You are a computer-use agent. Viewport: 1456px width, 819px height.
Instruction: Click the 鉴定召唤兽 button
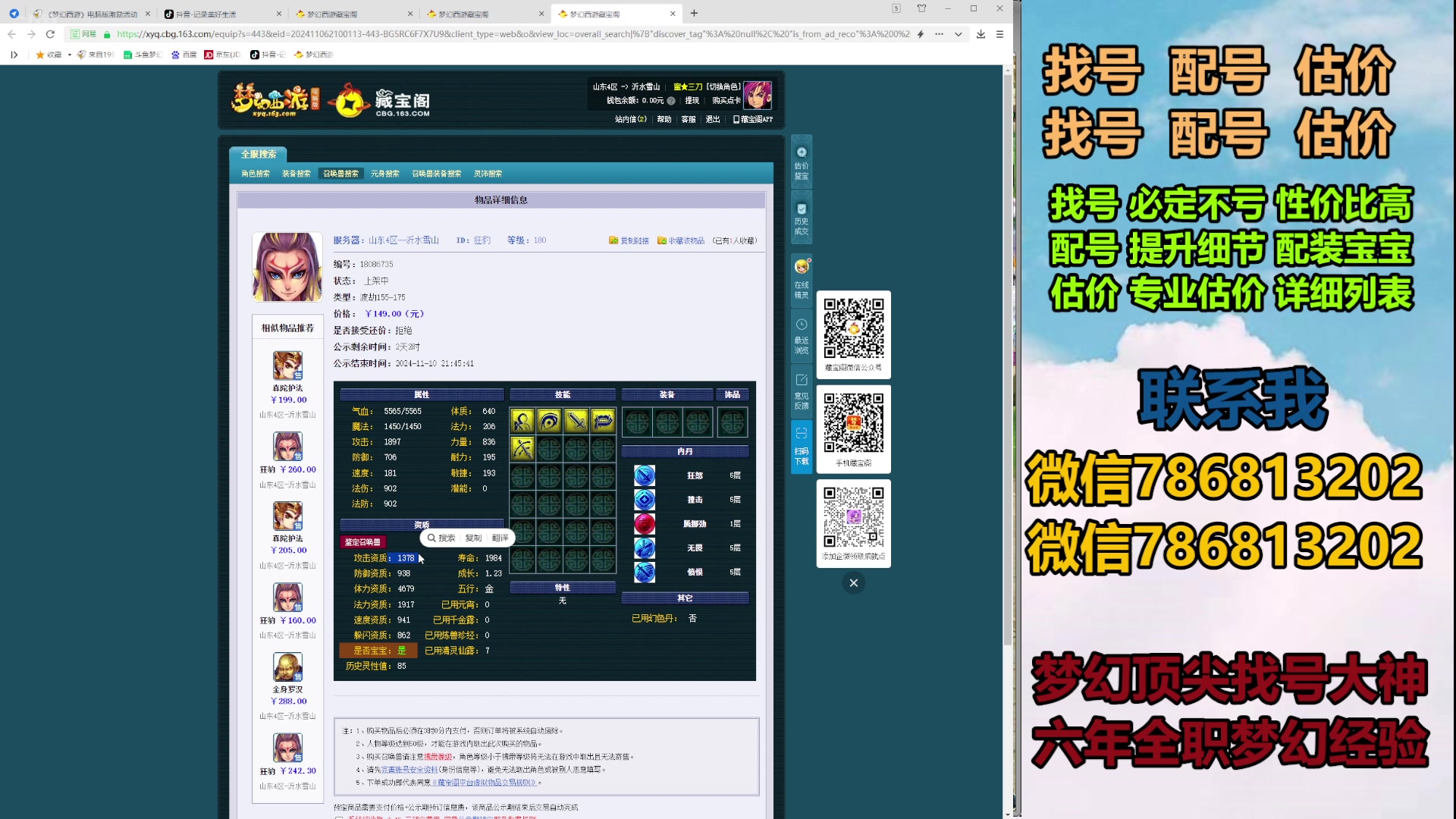(362, 542)
